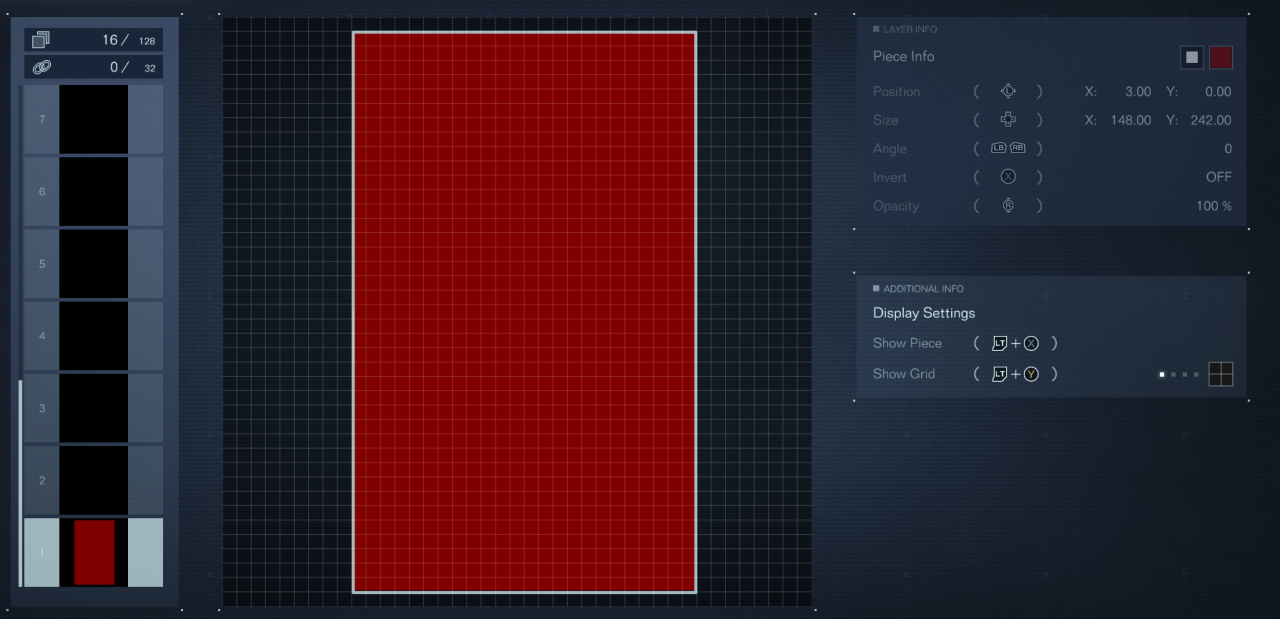Select the white square piece shape icon

(1191, 58)
